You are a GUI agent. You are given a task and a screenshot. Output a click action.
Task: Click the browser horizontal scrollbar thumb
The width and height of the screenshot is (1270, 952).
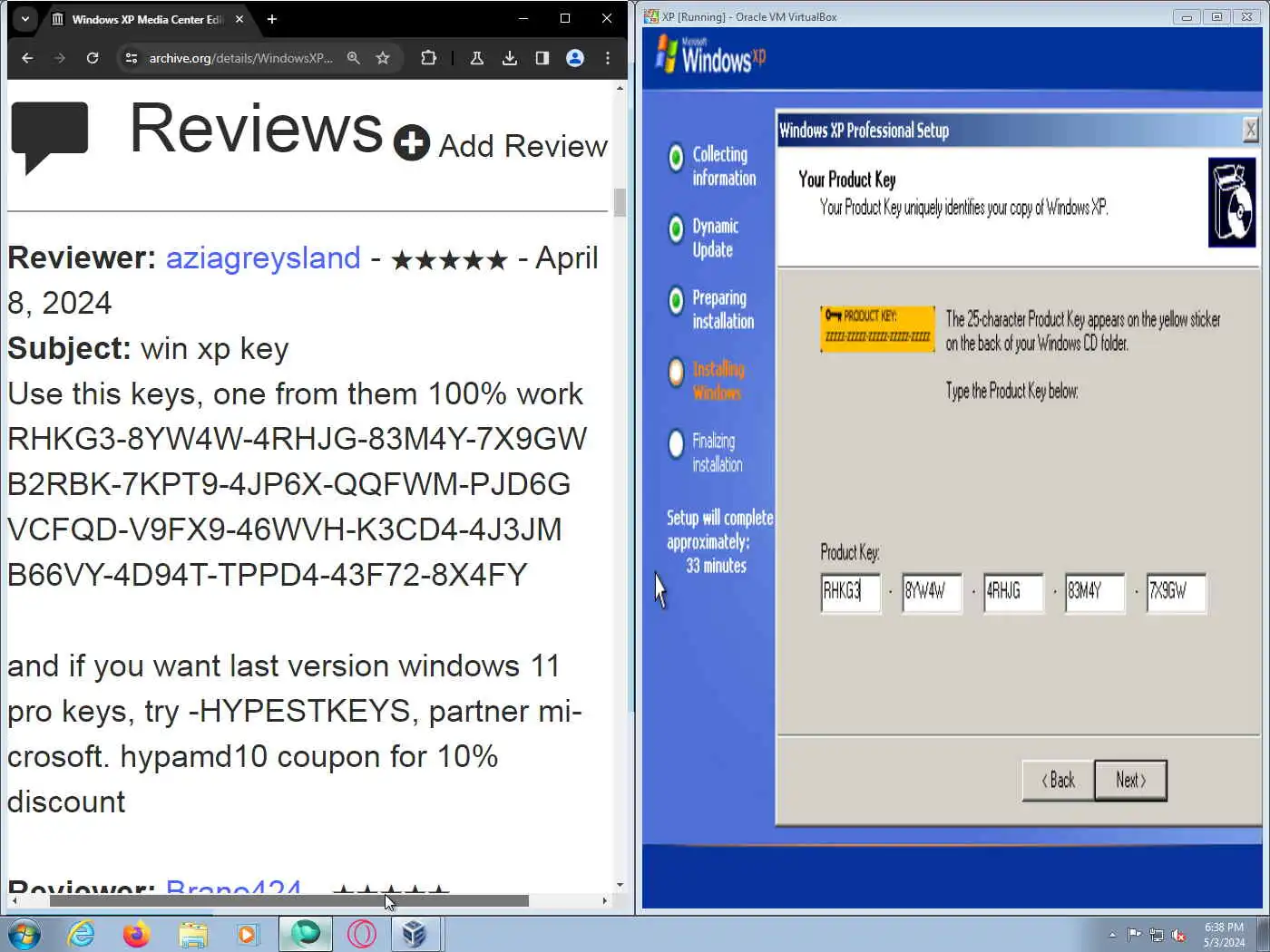tap(288, 901)
